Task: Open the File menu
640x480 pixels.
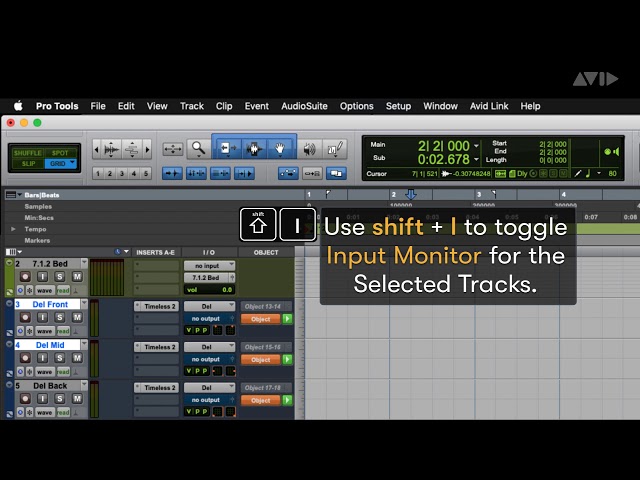Action: [98, 106]
